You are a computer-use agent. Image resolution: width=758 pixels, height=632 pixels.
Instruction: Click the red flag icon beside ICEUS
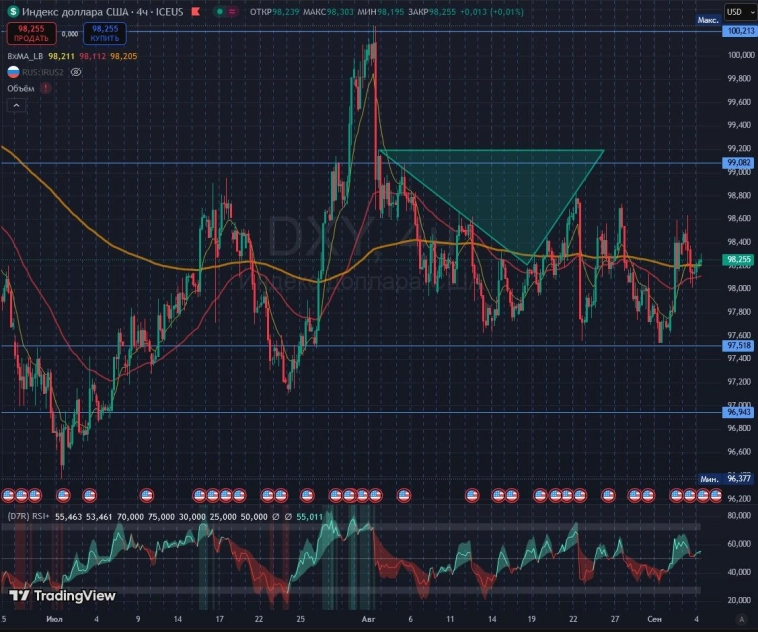[191, 11]
